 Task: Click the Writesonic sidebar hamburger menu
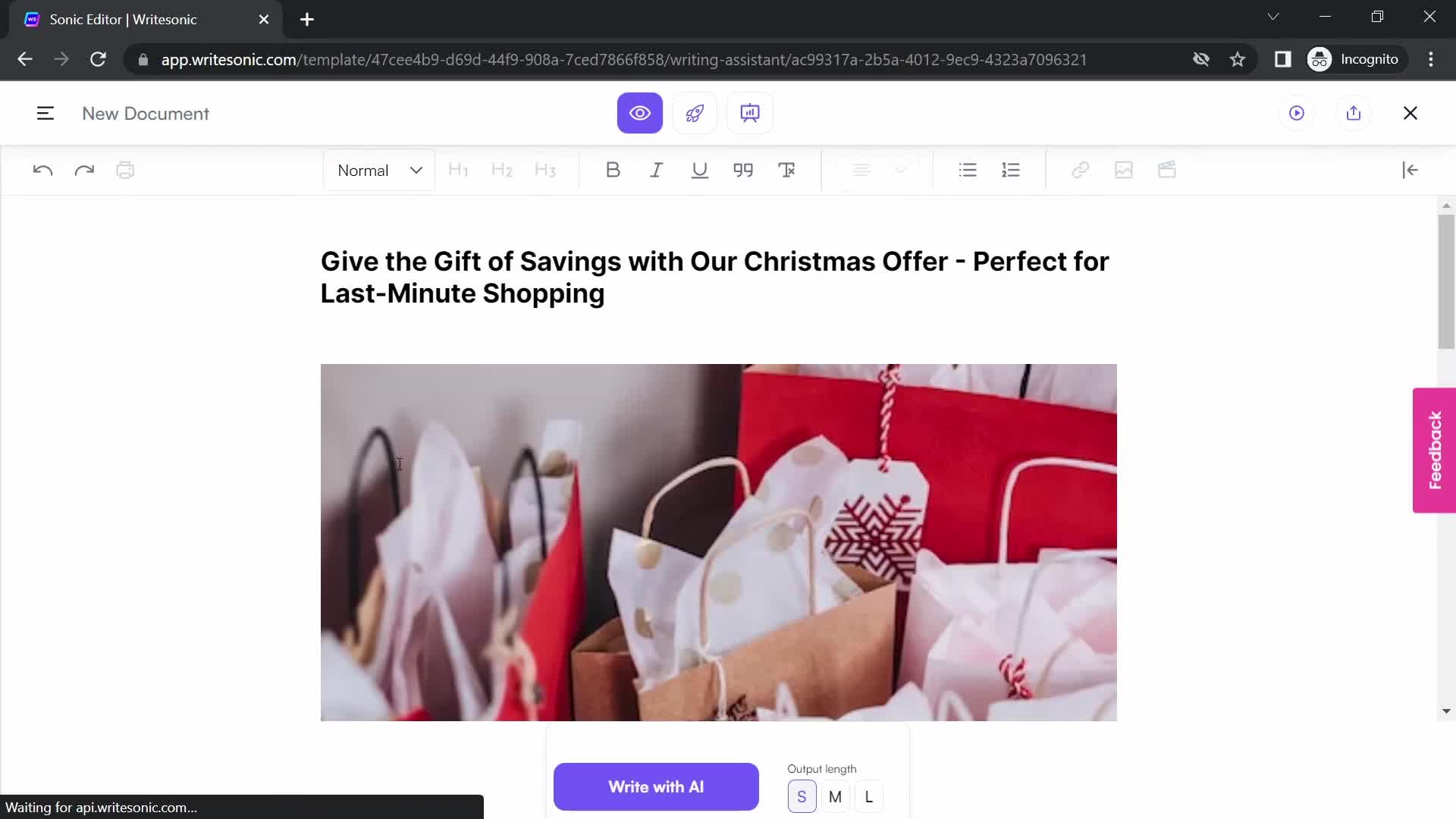point(45,113)
